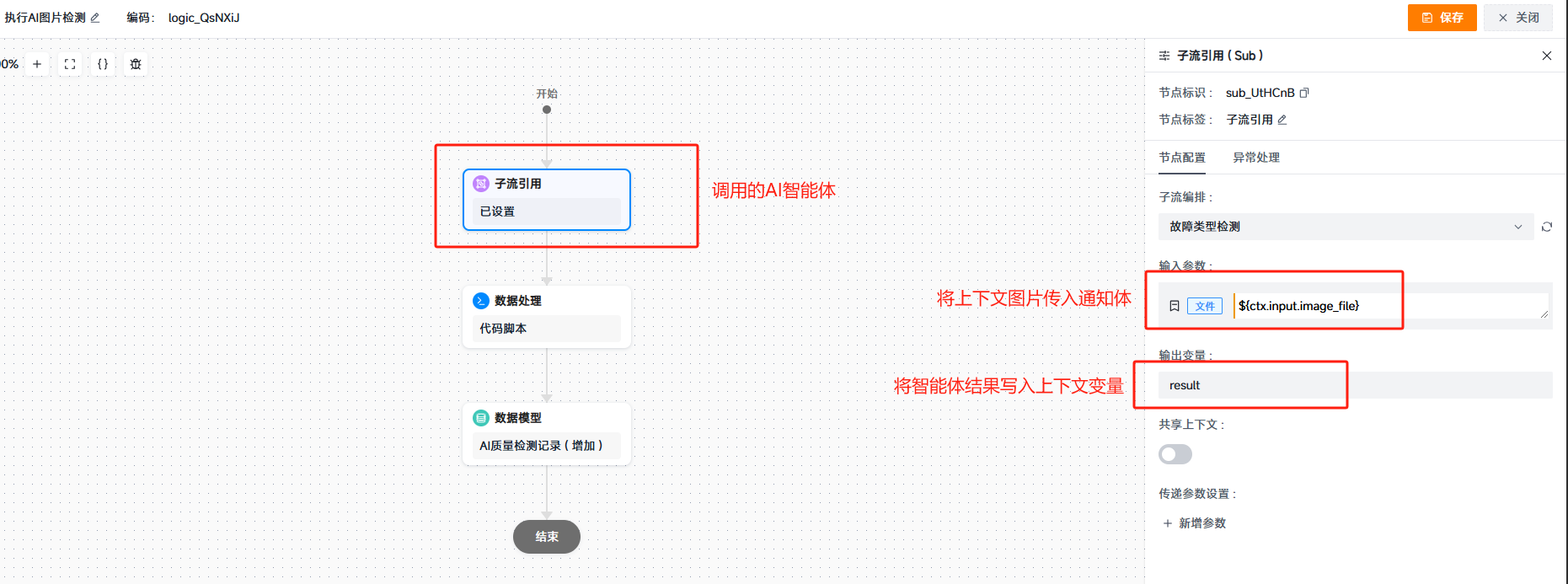The image size is (1568, 584).
Task: Click the 保存 button
Action: pos(1442,18)
